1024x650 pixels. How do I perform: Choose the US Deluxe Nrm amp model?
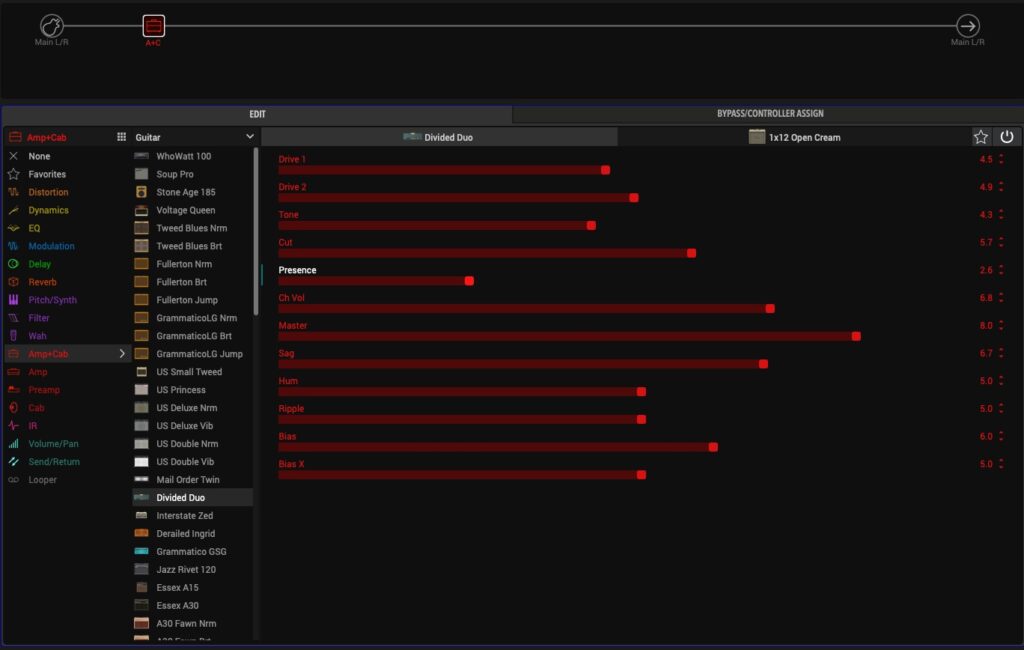click(186, 408)
